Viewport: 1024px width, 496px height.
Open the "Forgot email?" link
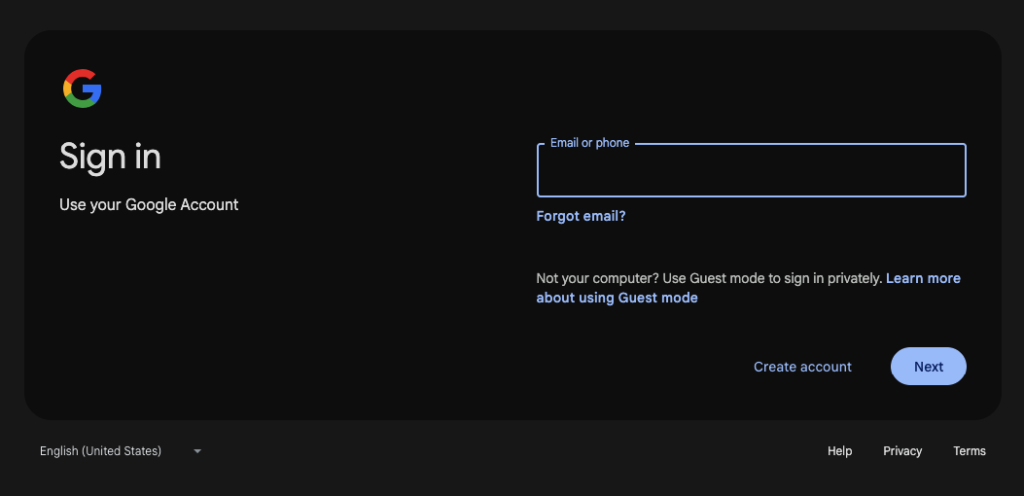coord(581,216)
